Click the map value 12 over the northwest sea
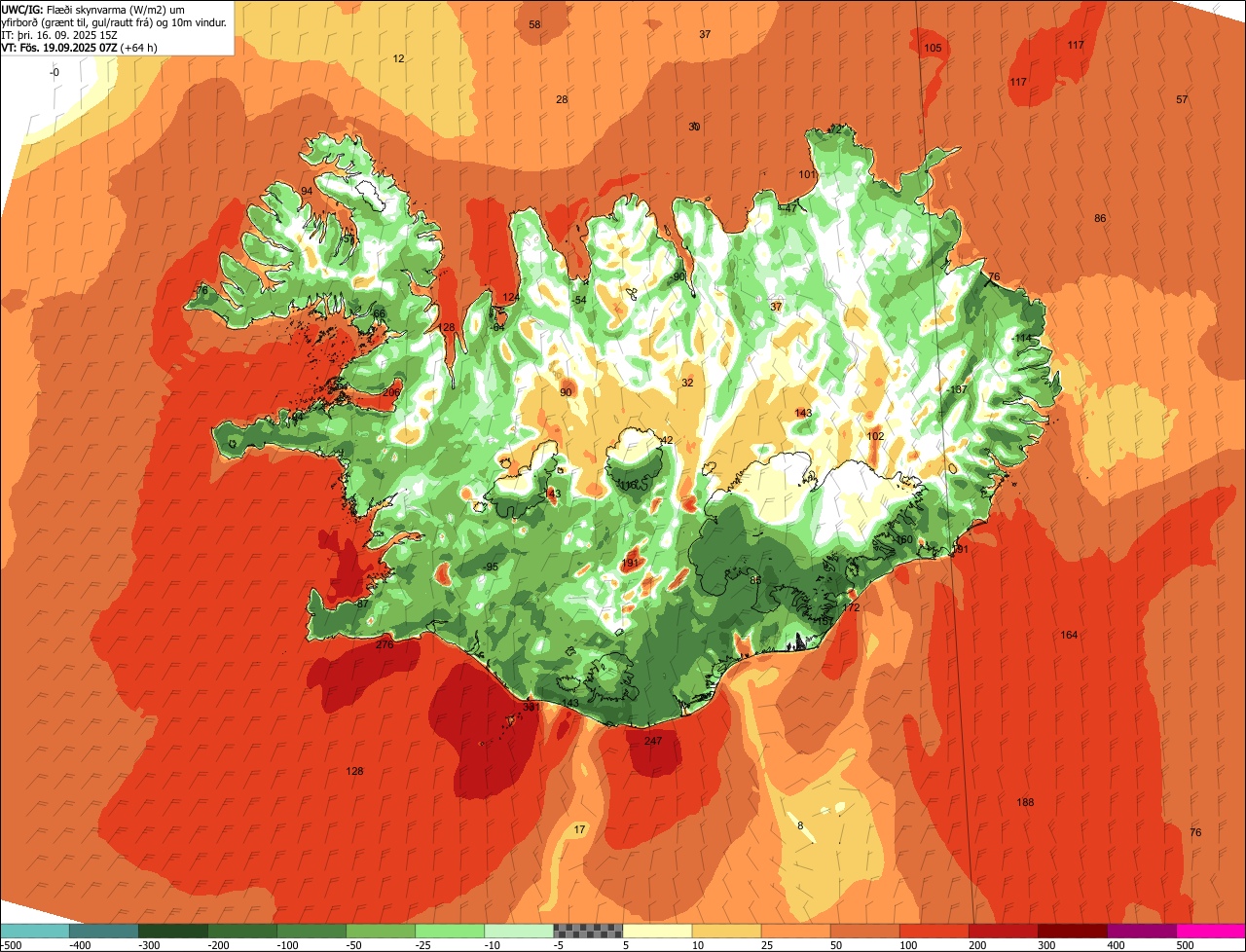 [x=398, y=58]
